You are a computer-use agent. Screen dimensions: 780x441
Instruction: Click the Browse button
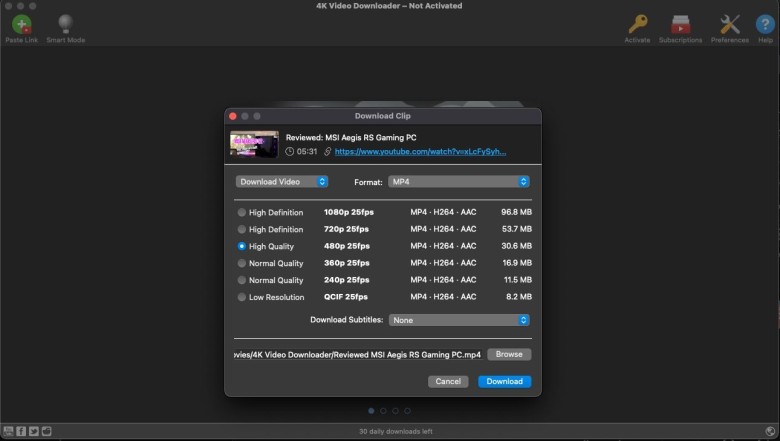[x=509, y=354]
